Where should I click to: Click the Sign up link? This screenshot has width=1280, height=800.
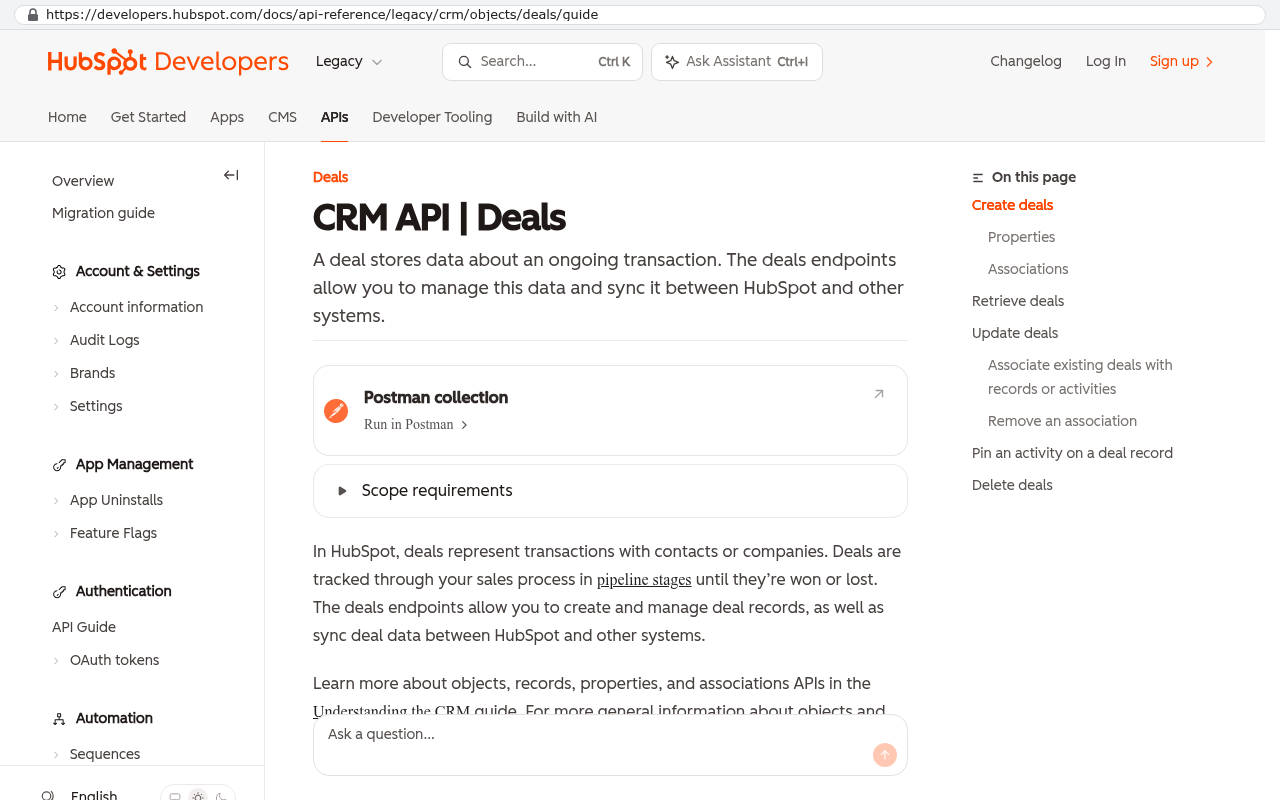coord(1182,62)
